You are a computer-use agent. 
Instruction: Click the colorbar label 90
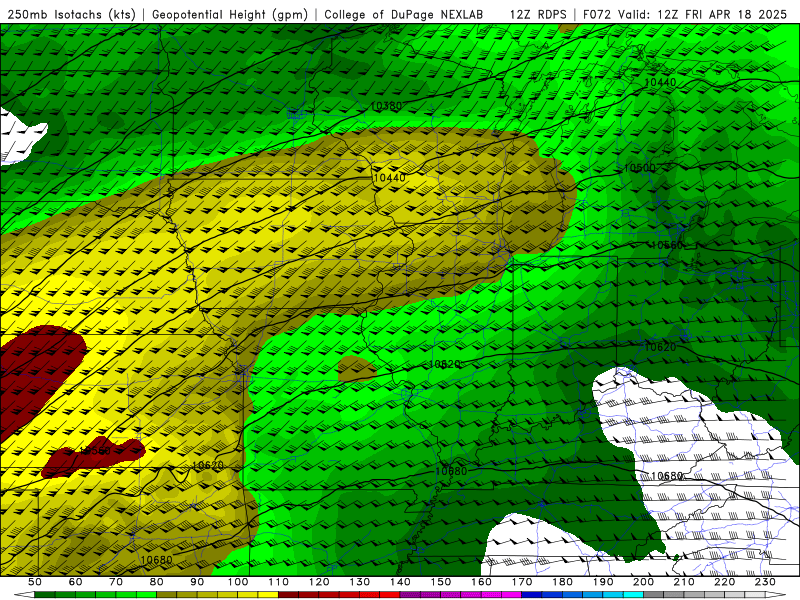coord(197,582)
